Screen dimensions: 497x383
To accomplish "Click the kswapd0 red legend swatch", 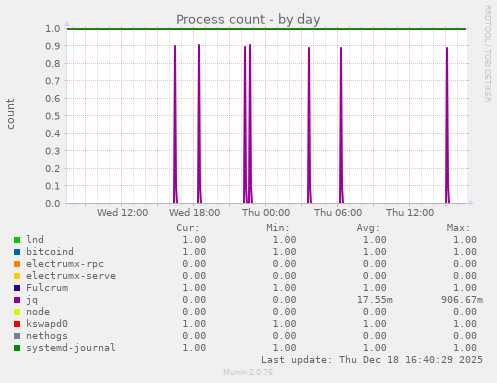I will 17,324.
